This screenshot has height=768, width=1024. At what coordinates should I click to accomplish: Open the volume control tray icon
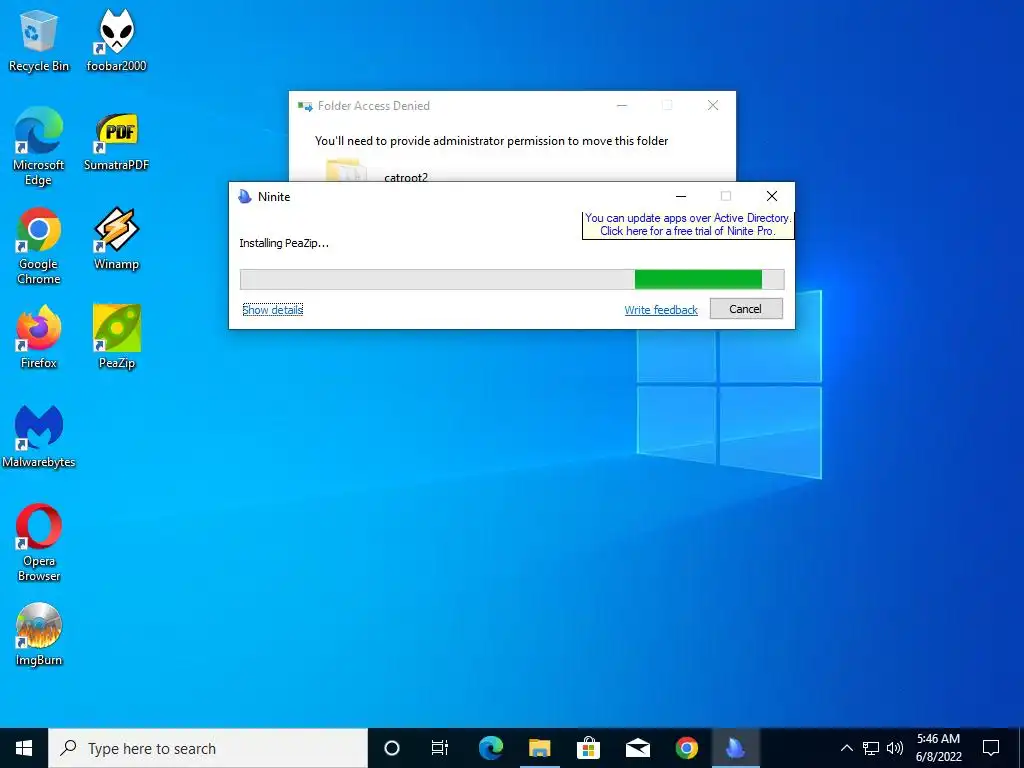coord(895,748)
